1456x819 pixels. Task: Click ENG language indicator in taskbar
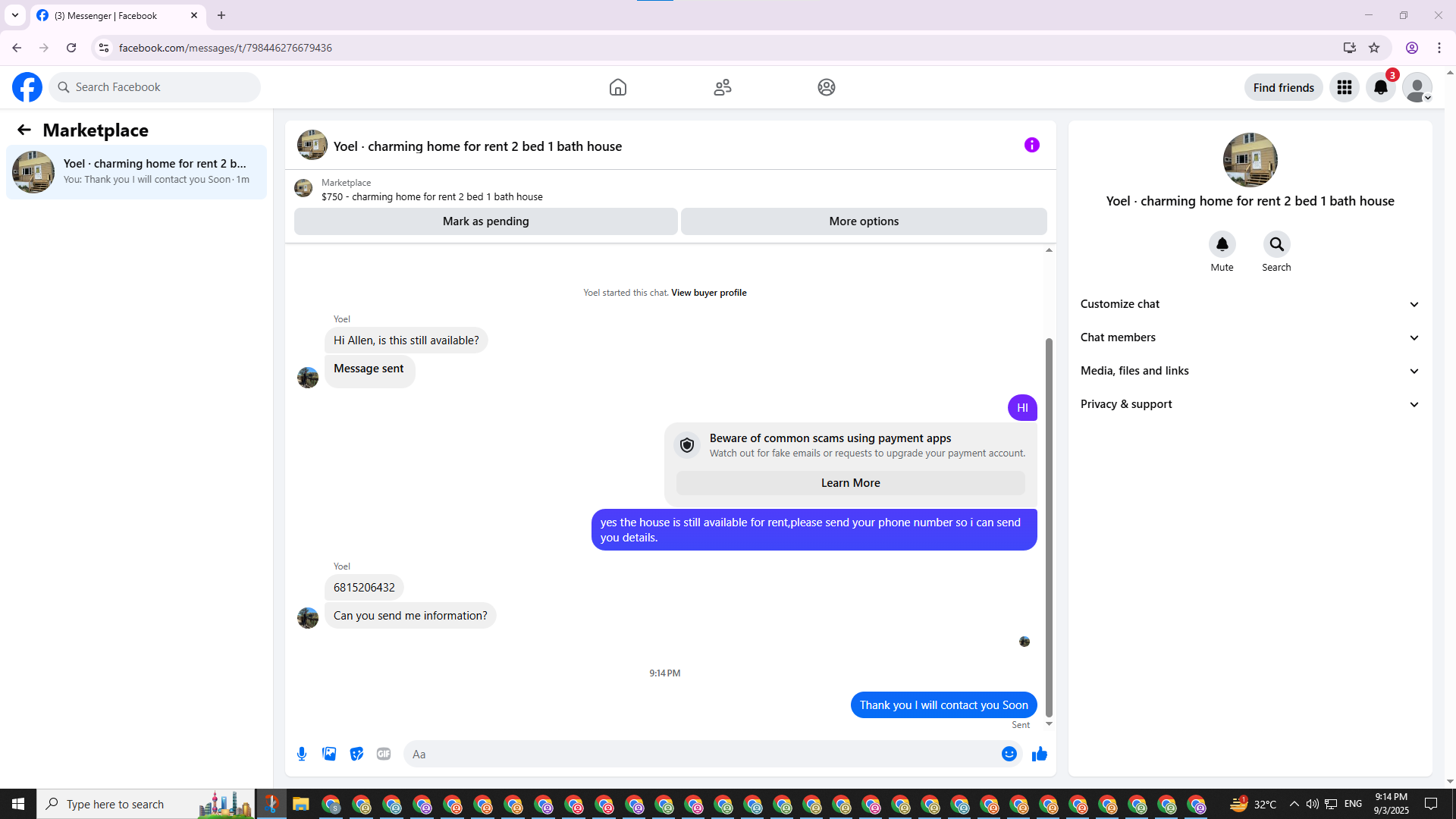coord(1353,804)
